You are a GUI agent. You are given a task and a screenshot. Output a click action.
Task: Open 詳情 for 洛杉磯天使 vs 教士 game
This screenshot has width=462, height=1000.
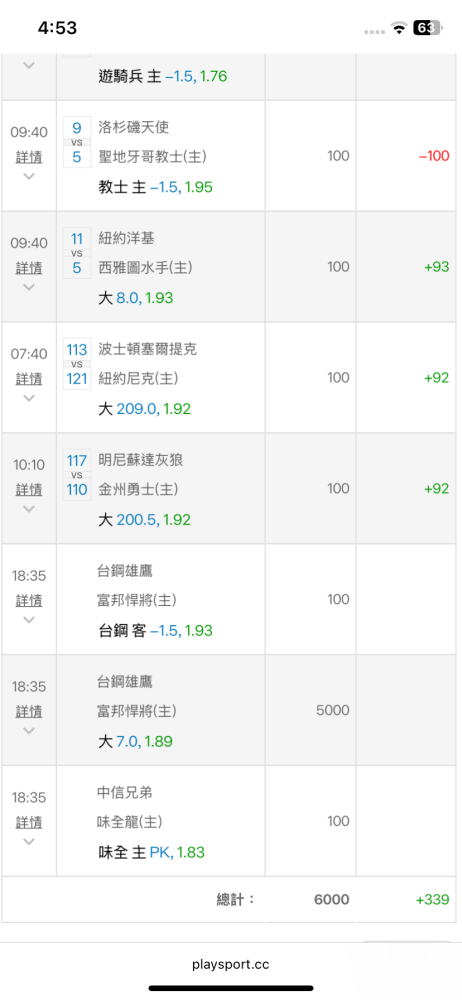tap(29, 156)
